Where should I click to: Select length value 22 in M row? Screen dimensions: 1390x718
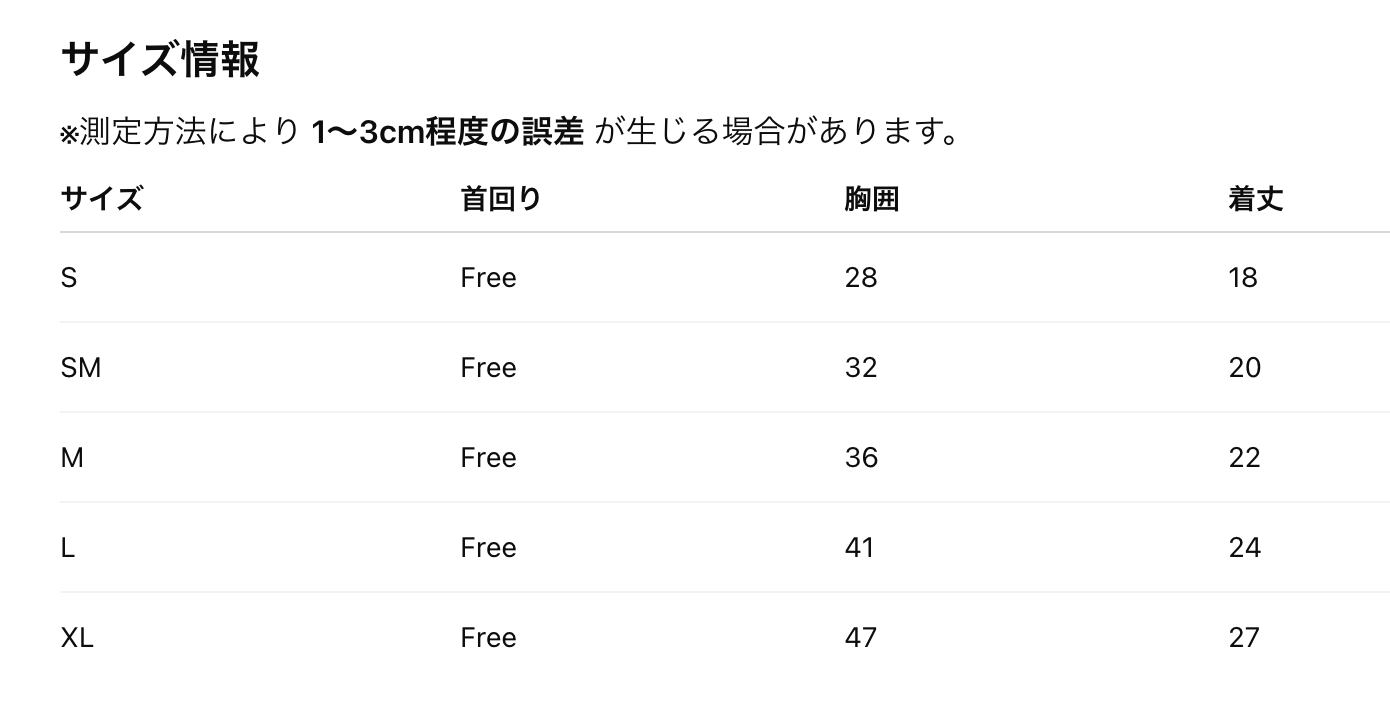coord(1245,458)
